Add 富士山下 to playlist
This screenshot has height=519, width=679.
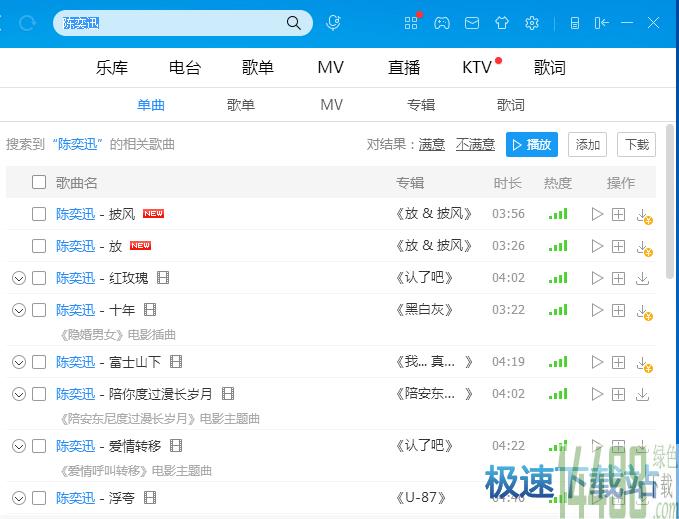tap(618, 362)
